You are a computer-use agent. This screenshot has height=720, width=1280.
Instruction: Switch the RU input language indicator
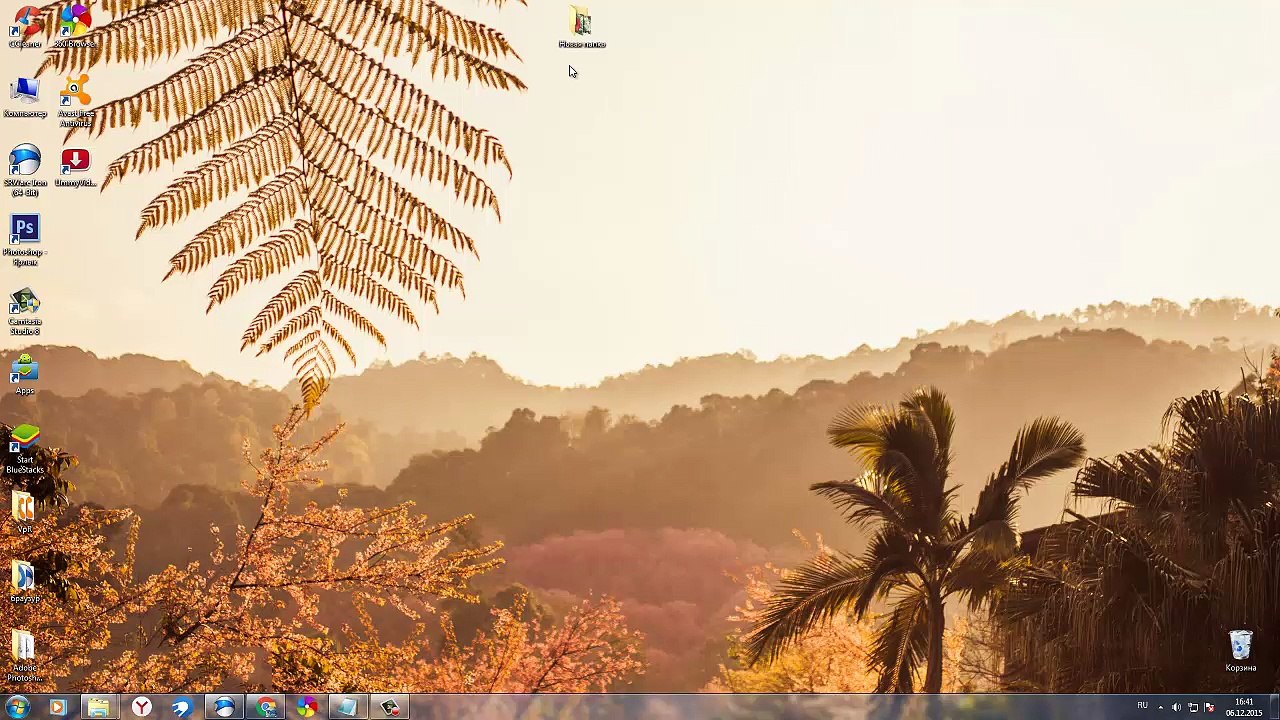click(1142, 707)
